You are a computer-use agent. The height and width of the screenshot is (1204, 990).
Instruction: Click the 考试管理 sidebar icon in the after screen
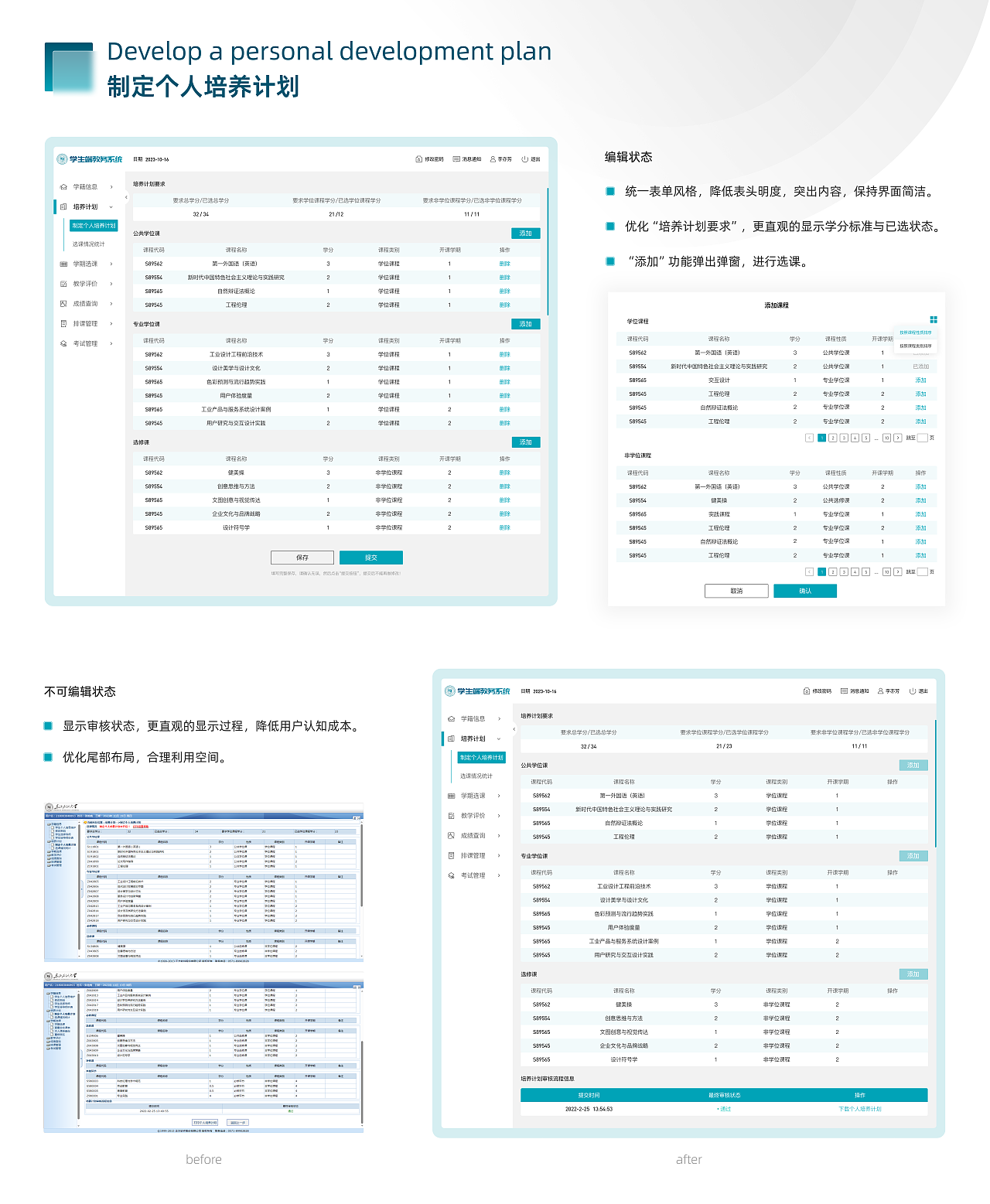pos(452,875)
